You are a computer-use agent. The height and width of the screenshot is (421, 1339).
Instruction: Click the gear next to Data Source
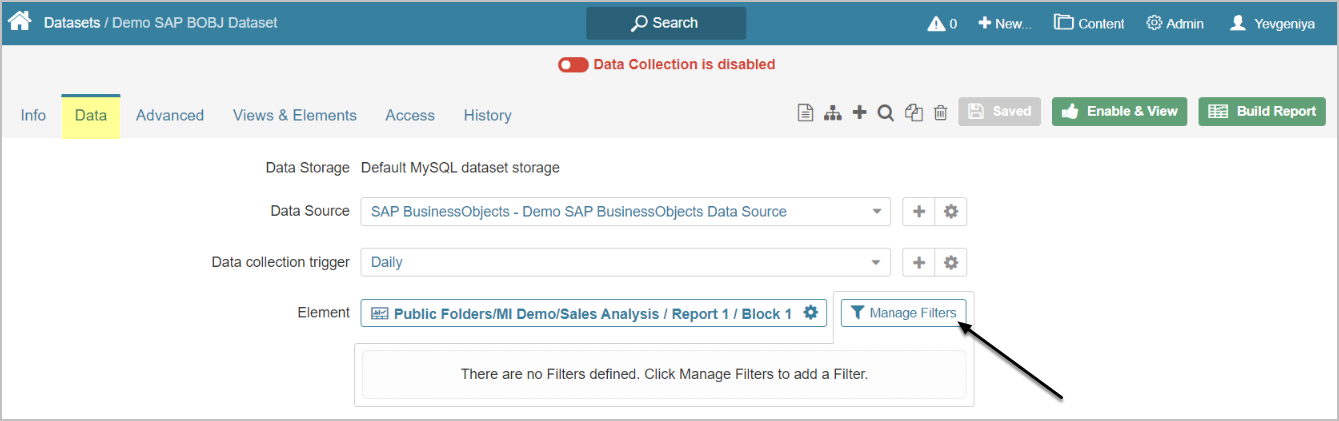tap(951, 212)
